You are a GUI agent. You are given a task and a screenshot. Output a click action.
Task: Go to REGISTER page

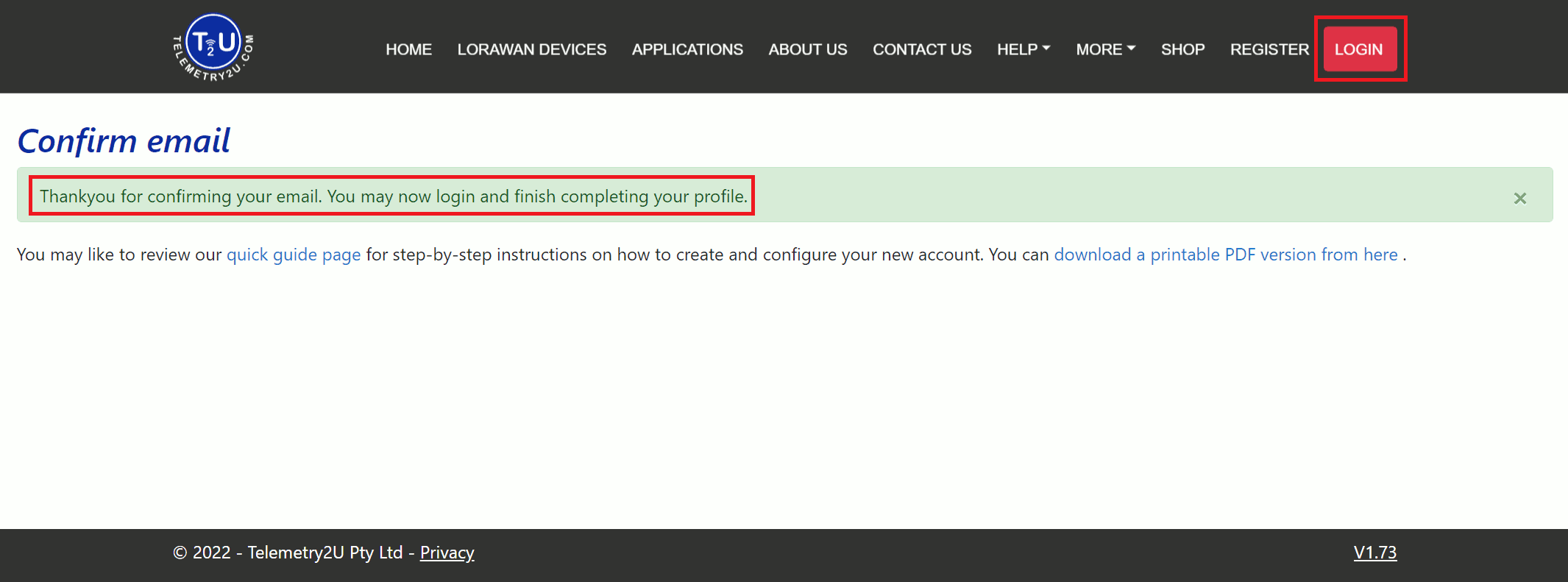click(x=1269, y=49)
